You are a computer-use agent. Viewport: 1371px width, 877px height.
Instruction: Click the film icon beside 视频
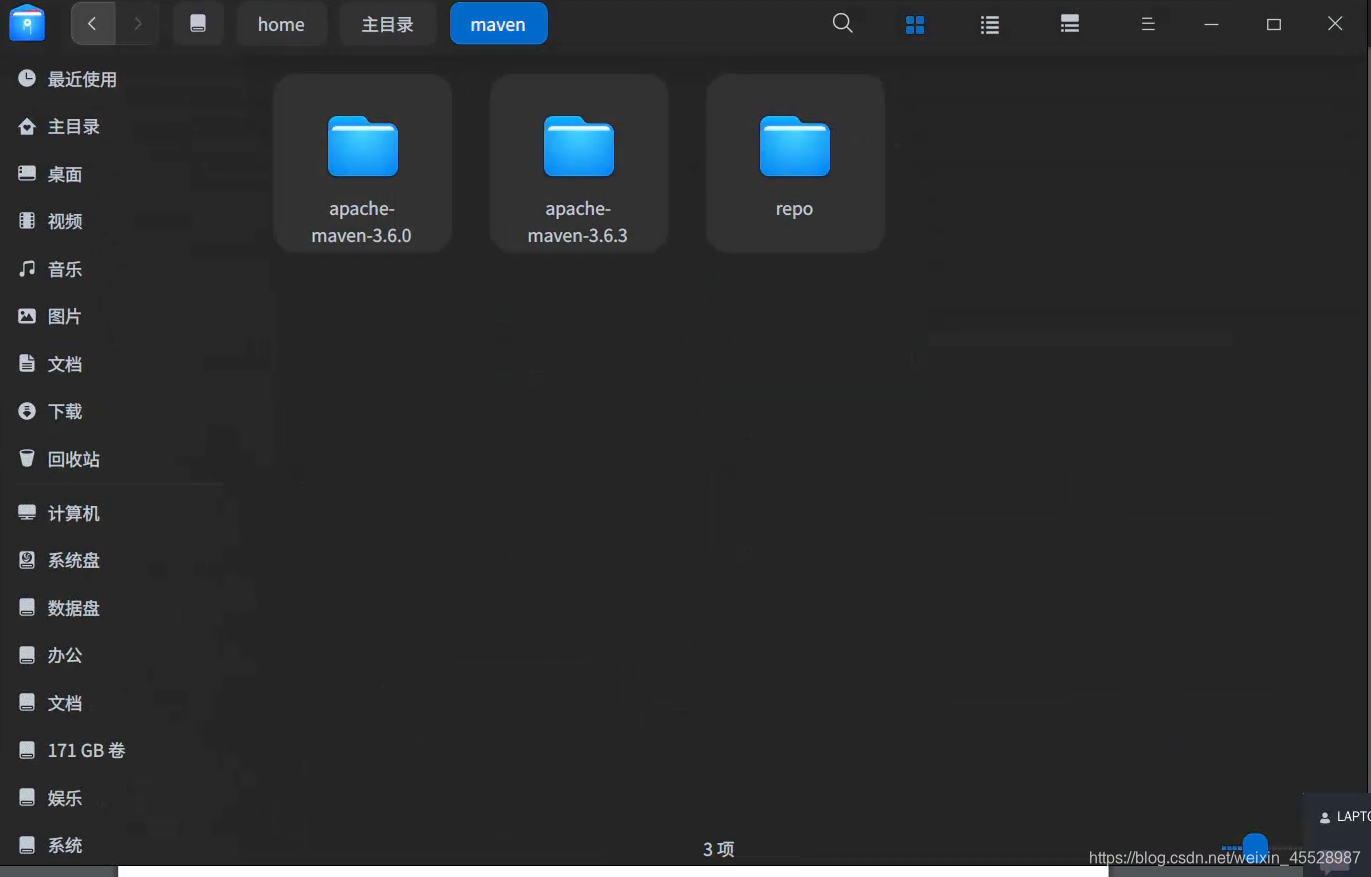point(27,221)
